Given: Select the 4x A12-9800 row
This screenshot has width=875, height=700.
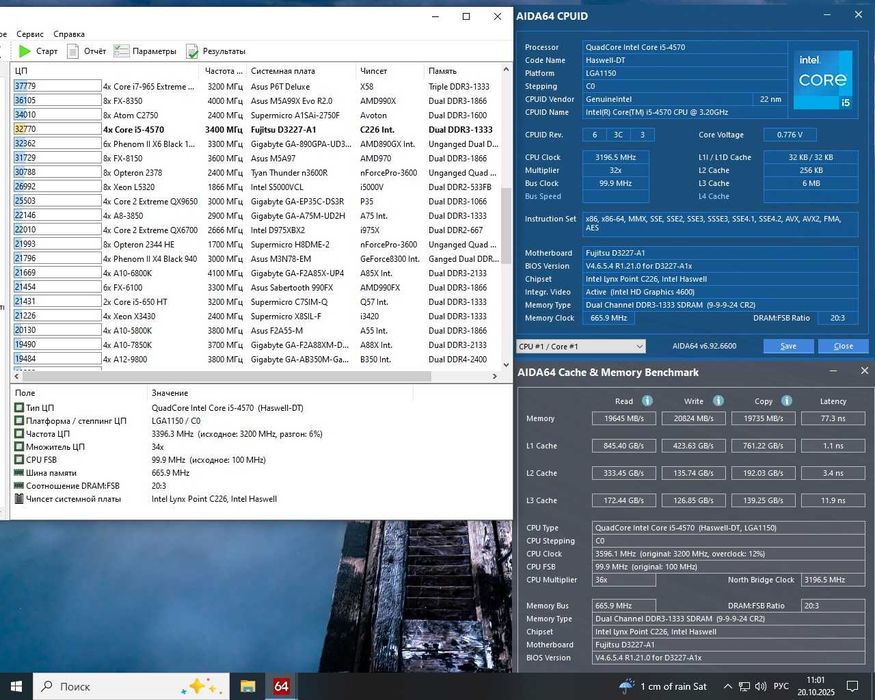Looking at the screenshot, I should coord(256,359).
